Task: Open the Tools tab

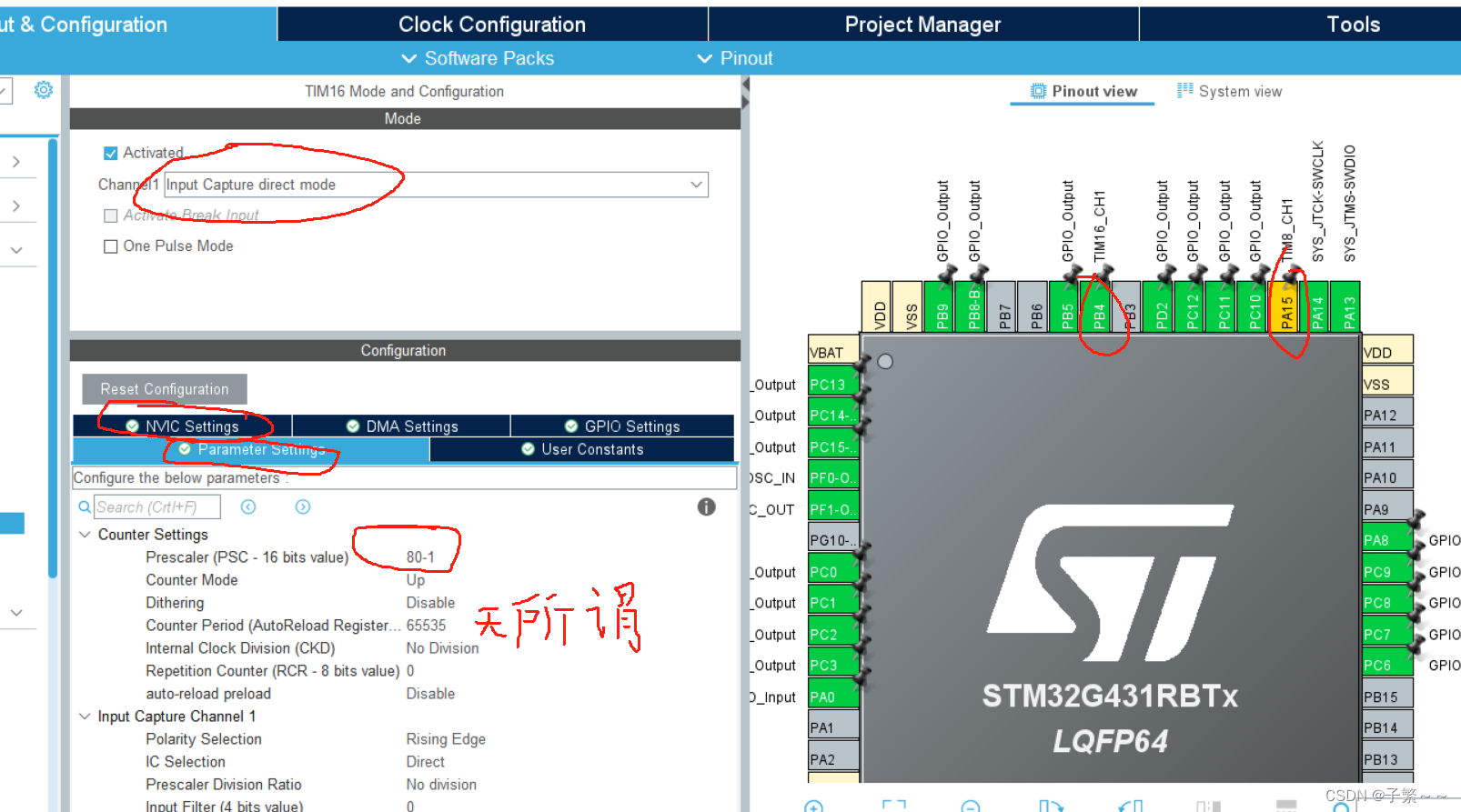Action: click(x=1353, y=25)
